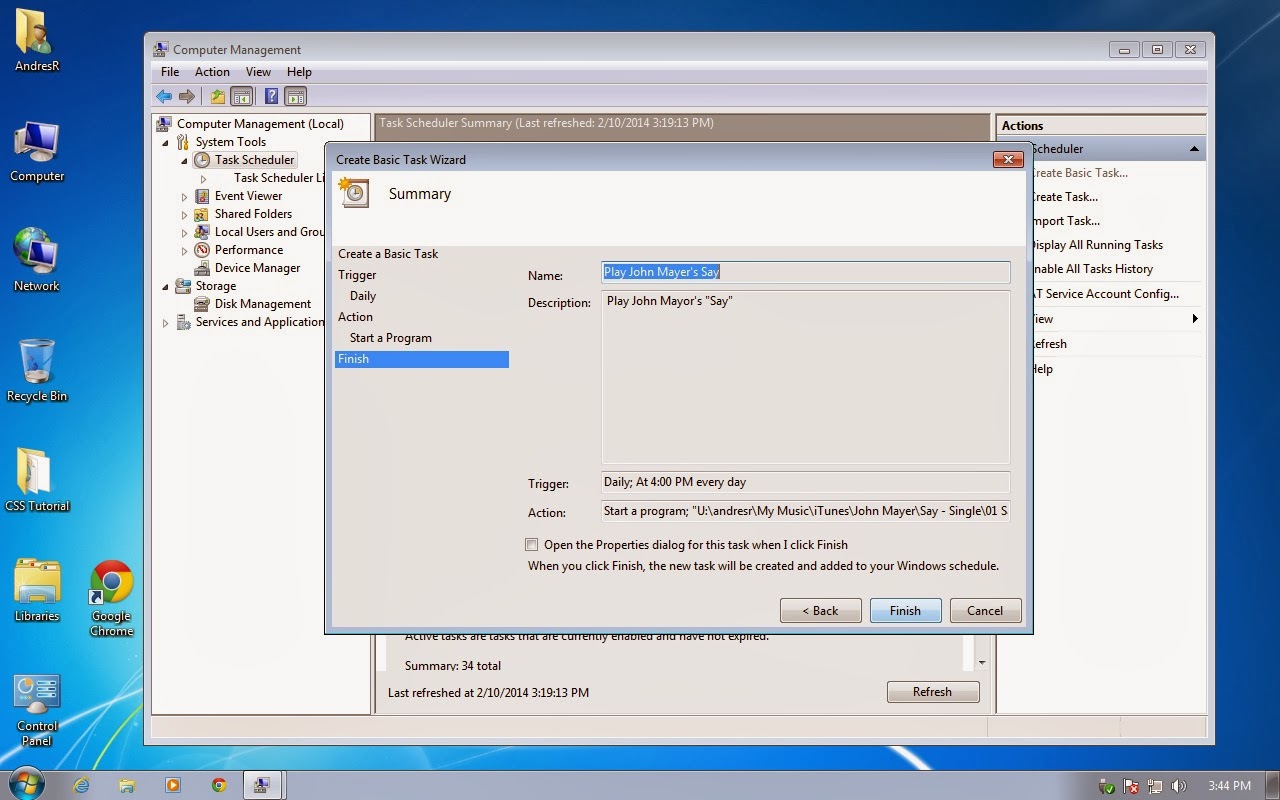The height and width of the screenshot is (800, 1280).
Task: Click the Forward arrow in Computer Management toolbar
Action: [x=187, y=96]
